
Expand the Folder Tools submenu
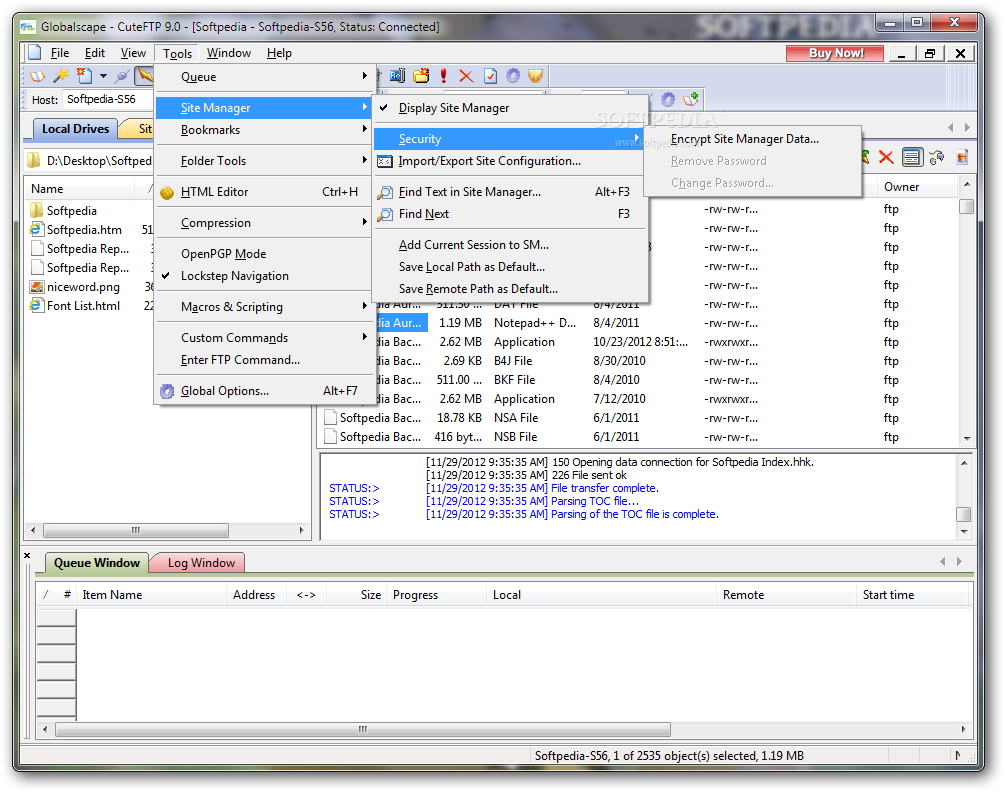pyautogui.click(x=263, y=161)
